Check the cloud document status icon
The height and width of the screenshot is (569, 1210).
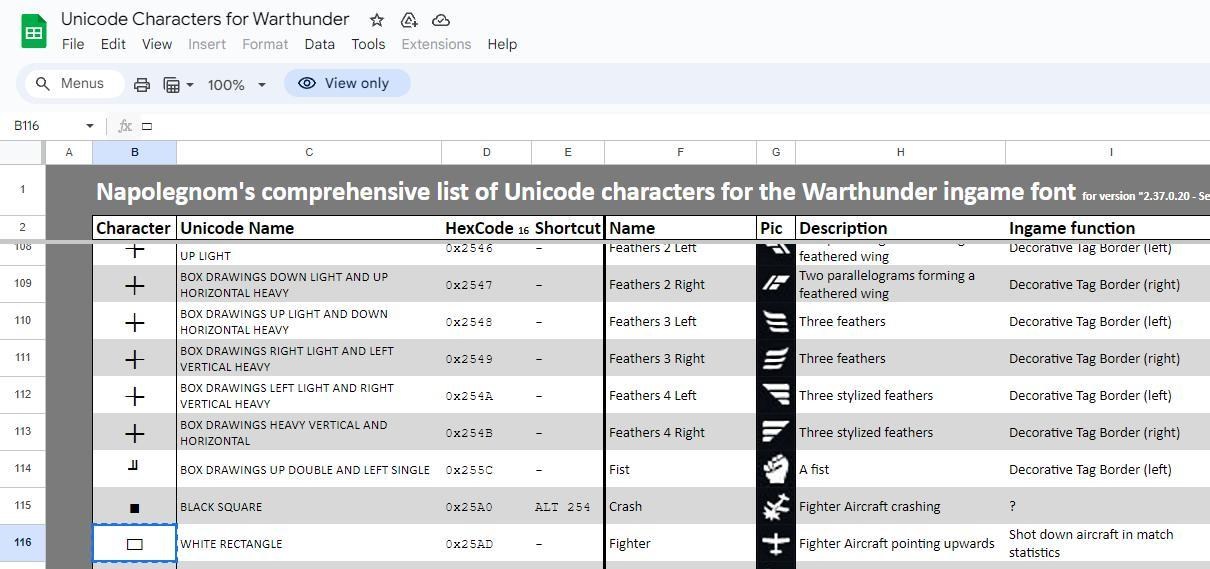440,20
